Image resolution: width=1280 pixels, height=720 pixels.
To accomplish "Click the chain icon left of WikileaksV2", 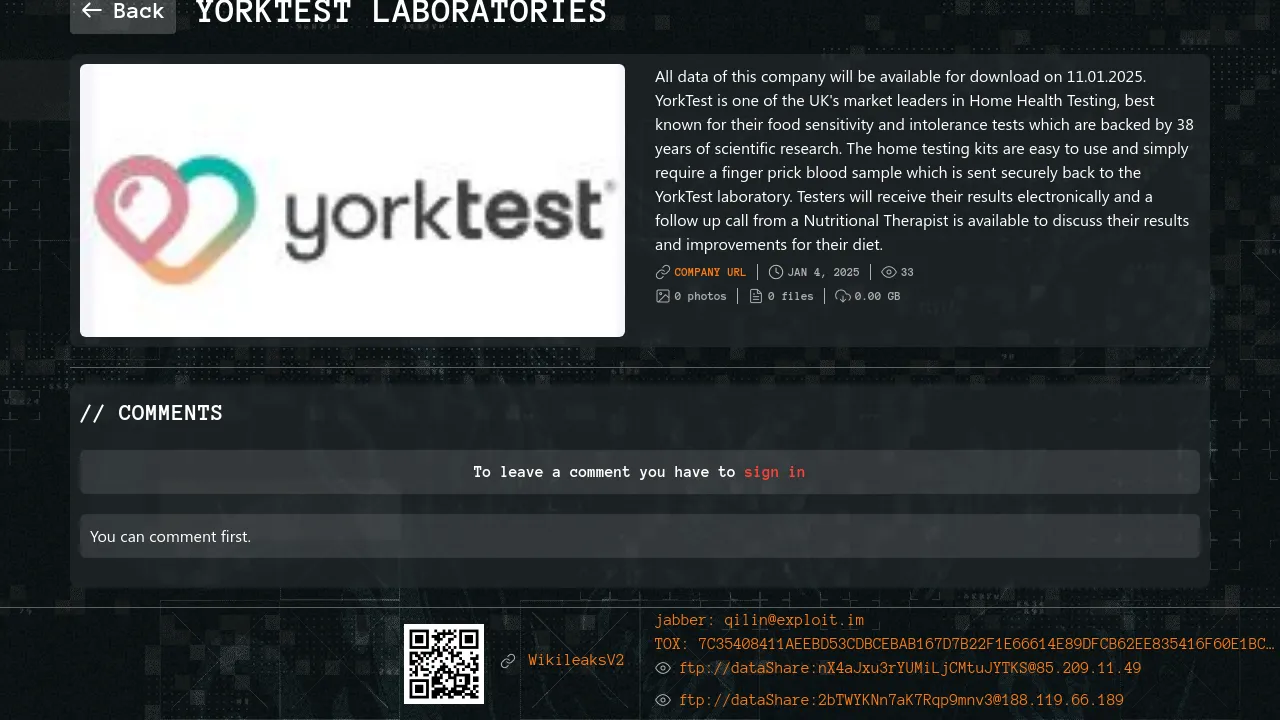I will [508, 661].
